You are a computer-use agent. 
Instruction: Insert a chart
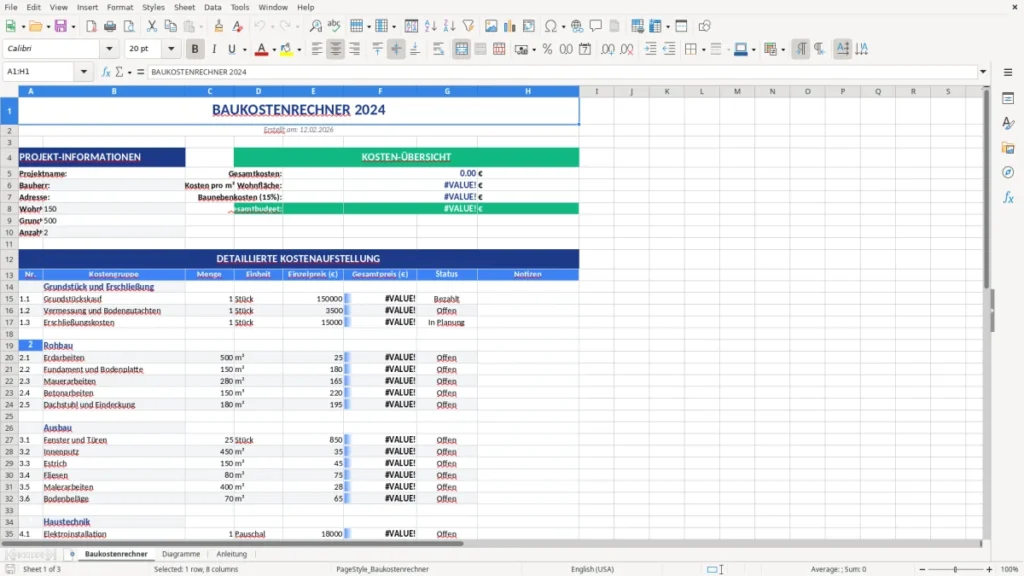point(510,26)
